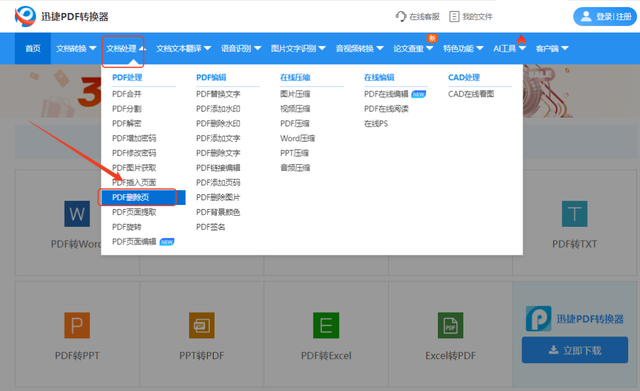The width and height of the screenshot is (640, 391).
Task: Expand the 图片文字识别 dropdown menu
Action: pyautogui.click(x=298, y=49)
